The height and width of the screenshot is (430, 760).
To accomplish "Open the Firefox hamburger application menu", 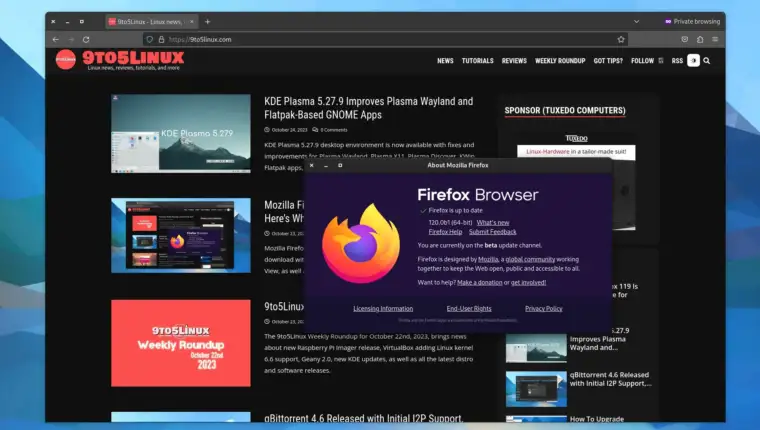I will point(715,39).
